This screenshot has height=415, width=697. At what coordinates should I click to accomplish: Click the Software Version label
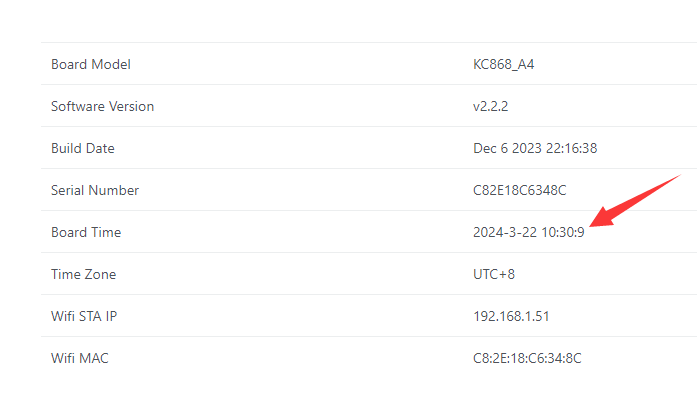pos(102,106)
